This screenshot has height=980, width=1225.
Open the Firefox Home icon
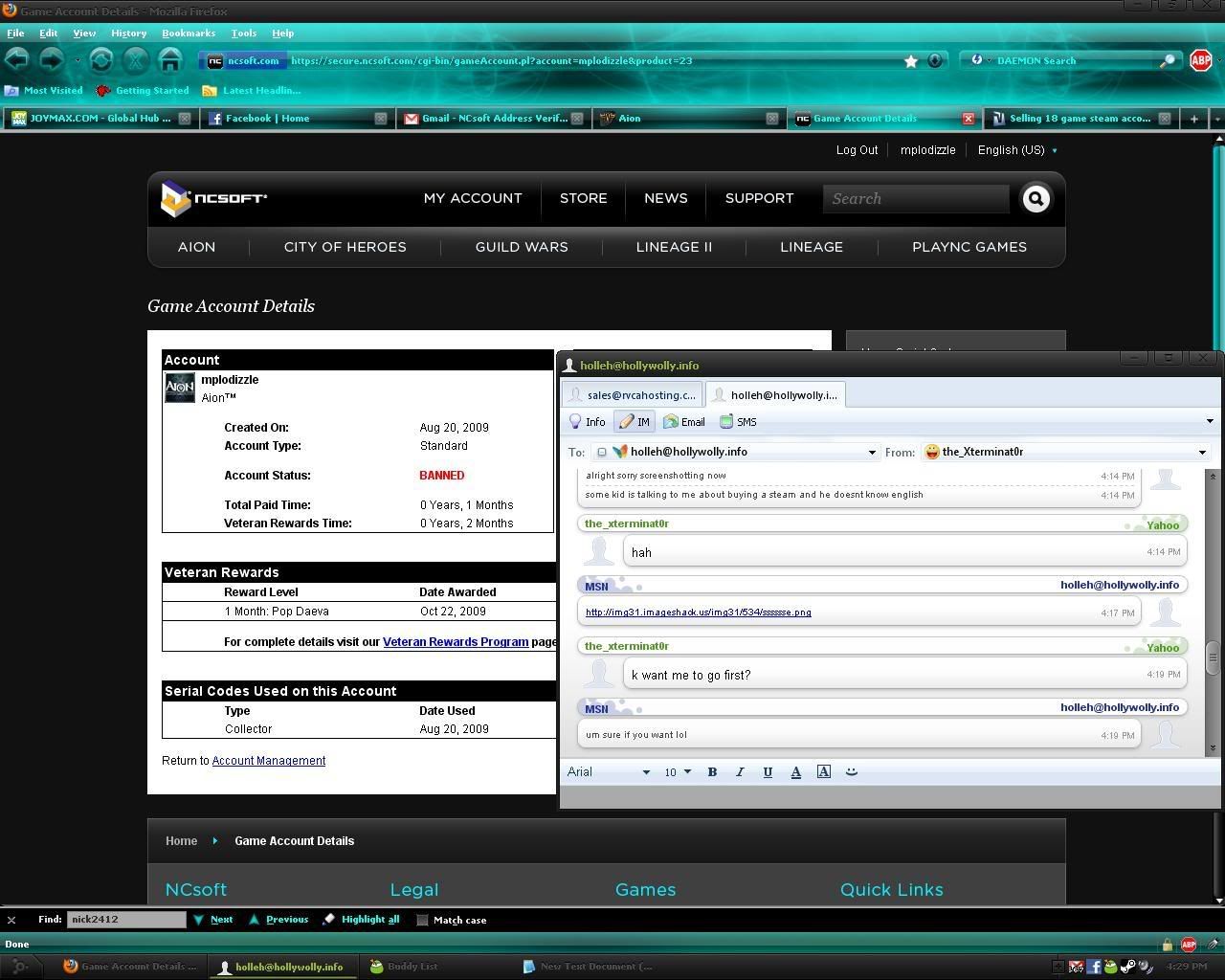tap(170, 60)
